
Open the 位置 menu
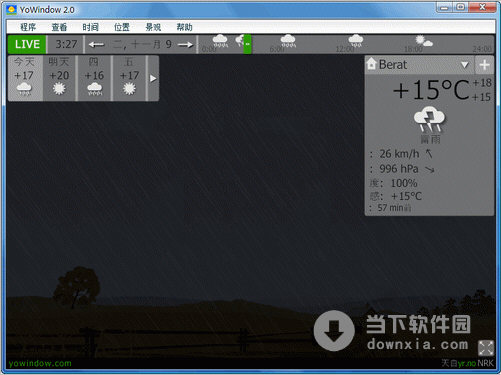(122, 27)
